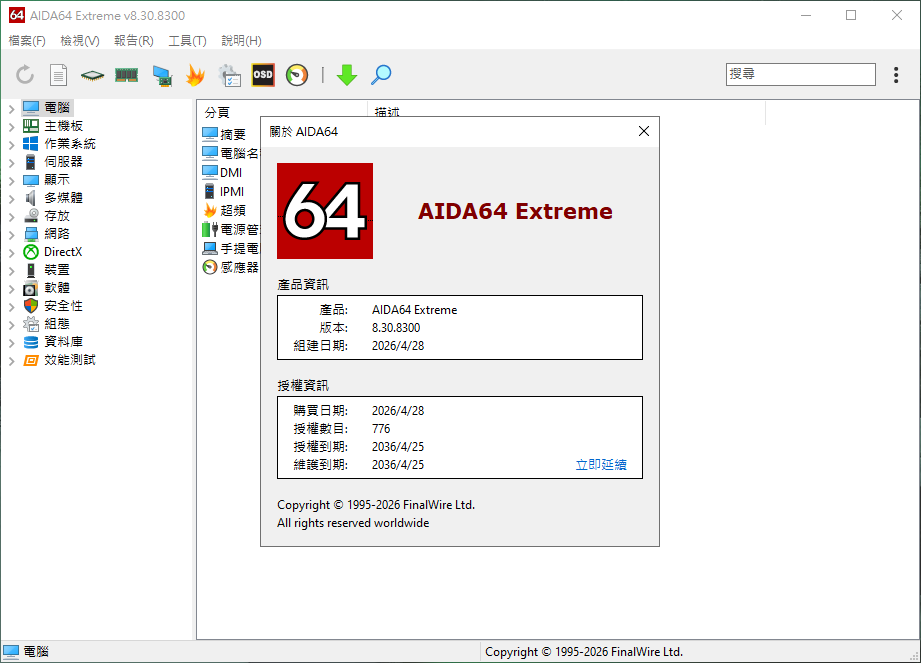Click the magnifier search icon in the toolbar
921x663 pixels.
pyautogui.click(x=381, y=75)
